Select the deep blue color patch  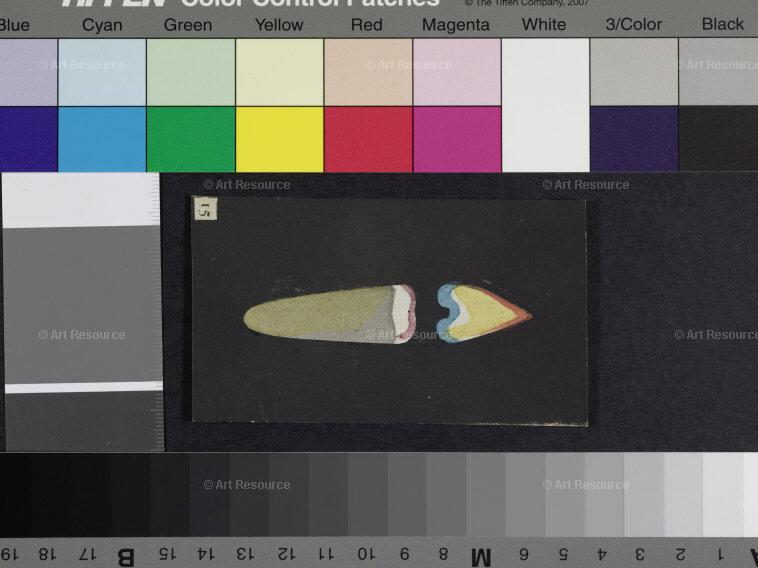(29, 139)
